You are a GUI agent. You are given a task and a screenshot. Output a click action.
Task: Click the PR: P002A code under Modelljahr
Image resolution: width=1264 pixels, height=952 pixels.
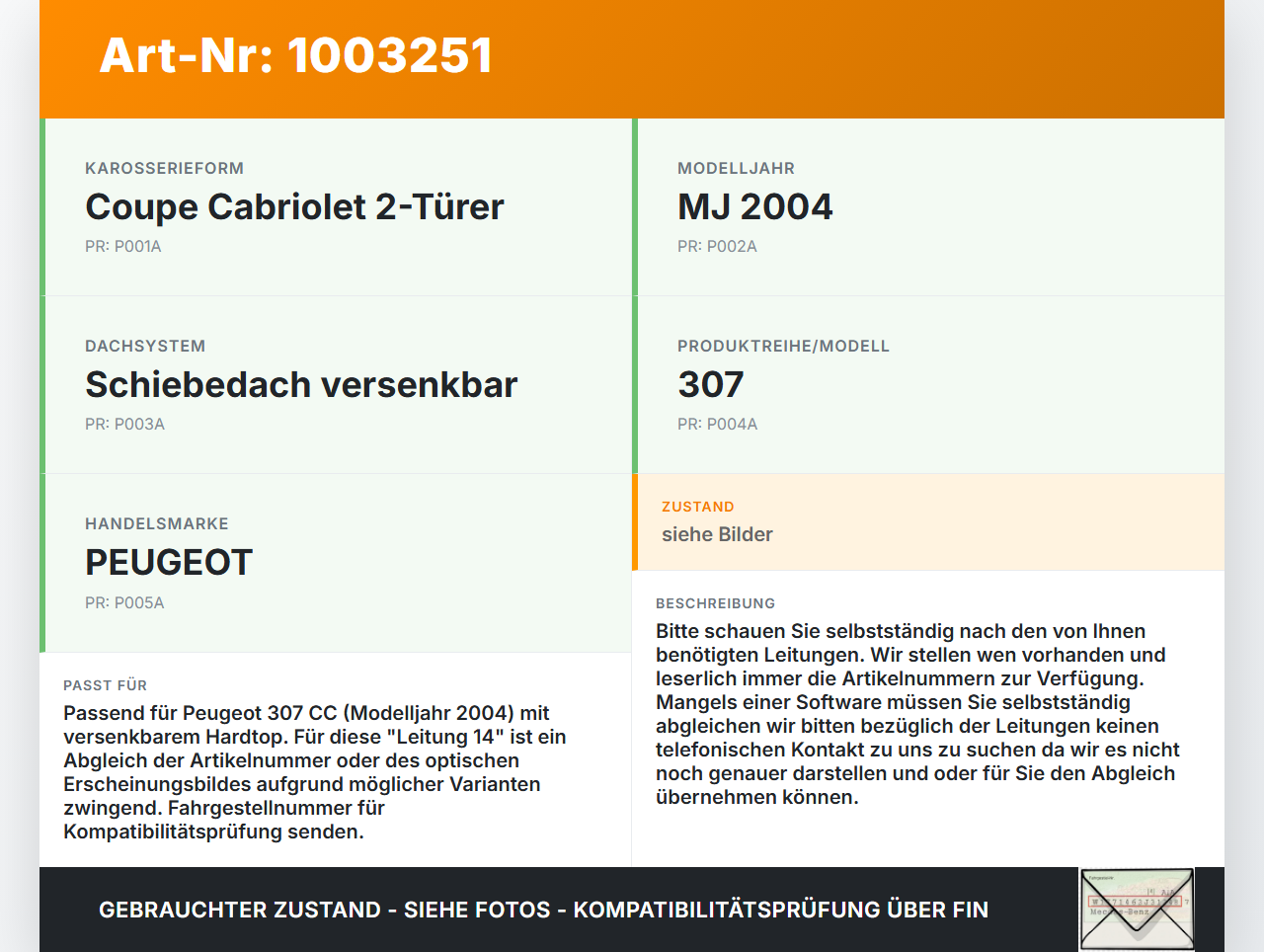click(x=717, y=246)
